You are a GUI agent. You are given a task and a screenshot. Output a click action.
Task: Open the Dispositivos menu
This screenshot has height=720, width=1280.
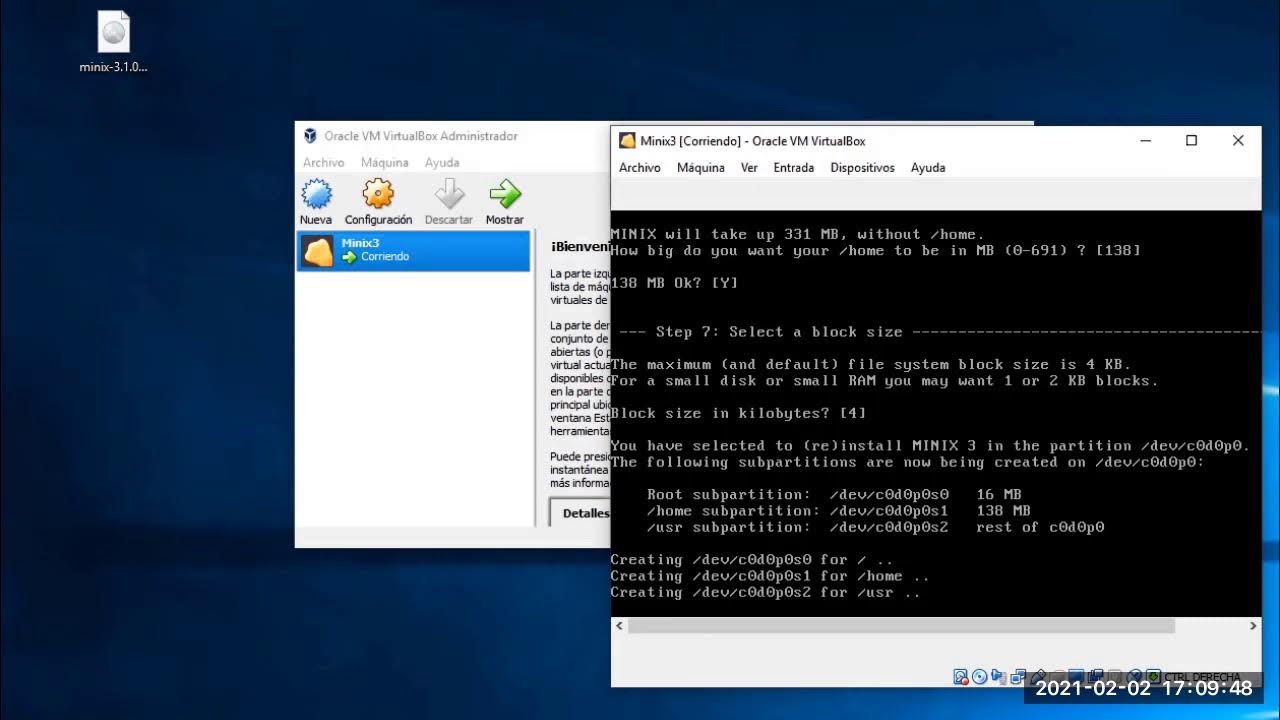tap(863, 168)
